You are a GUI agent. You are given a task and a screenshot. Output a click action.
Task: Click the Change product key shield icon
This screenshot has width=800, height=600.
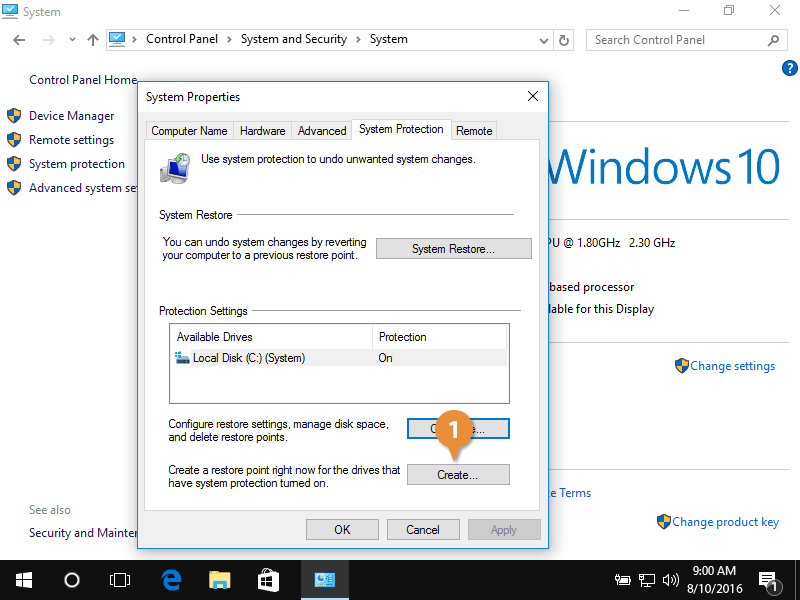663,521
